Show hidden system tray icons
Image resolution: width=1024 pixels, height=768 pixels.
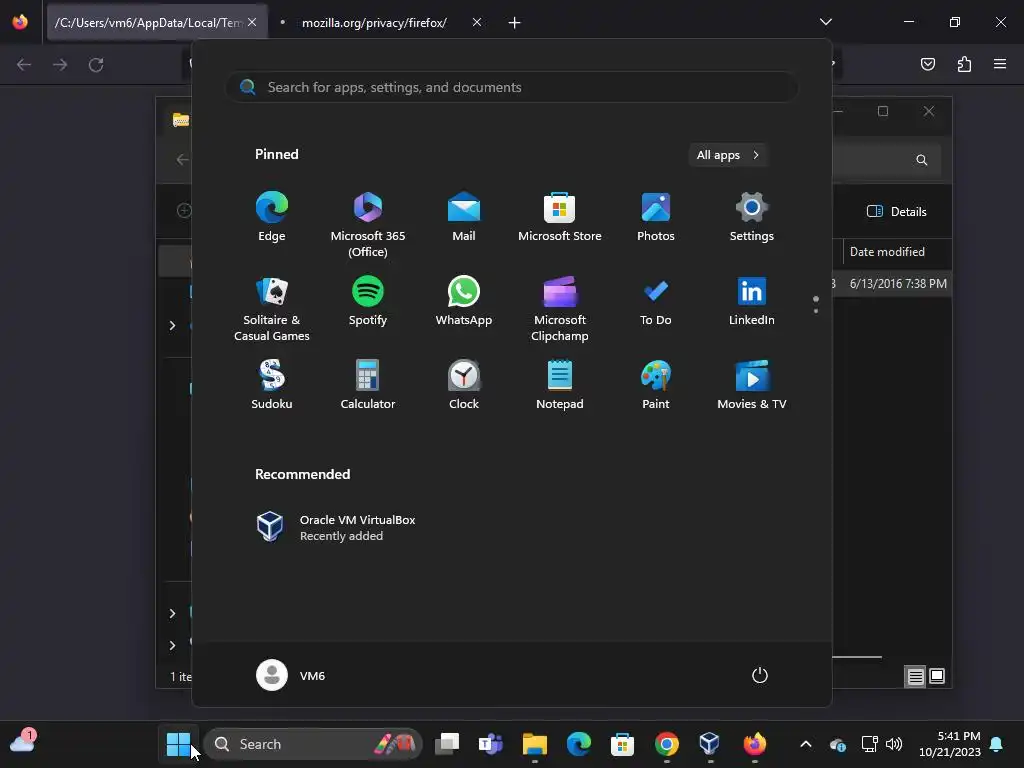pyautogui.click(x=806, y=744)
